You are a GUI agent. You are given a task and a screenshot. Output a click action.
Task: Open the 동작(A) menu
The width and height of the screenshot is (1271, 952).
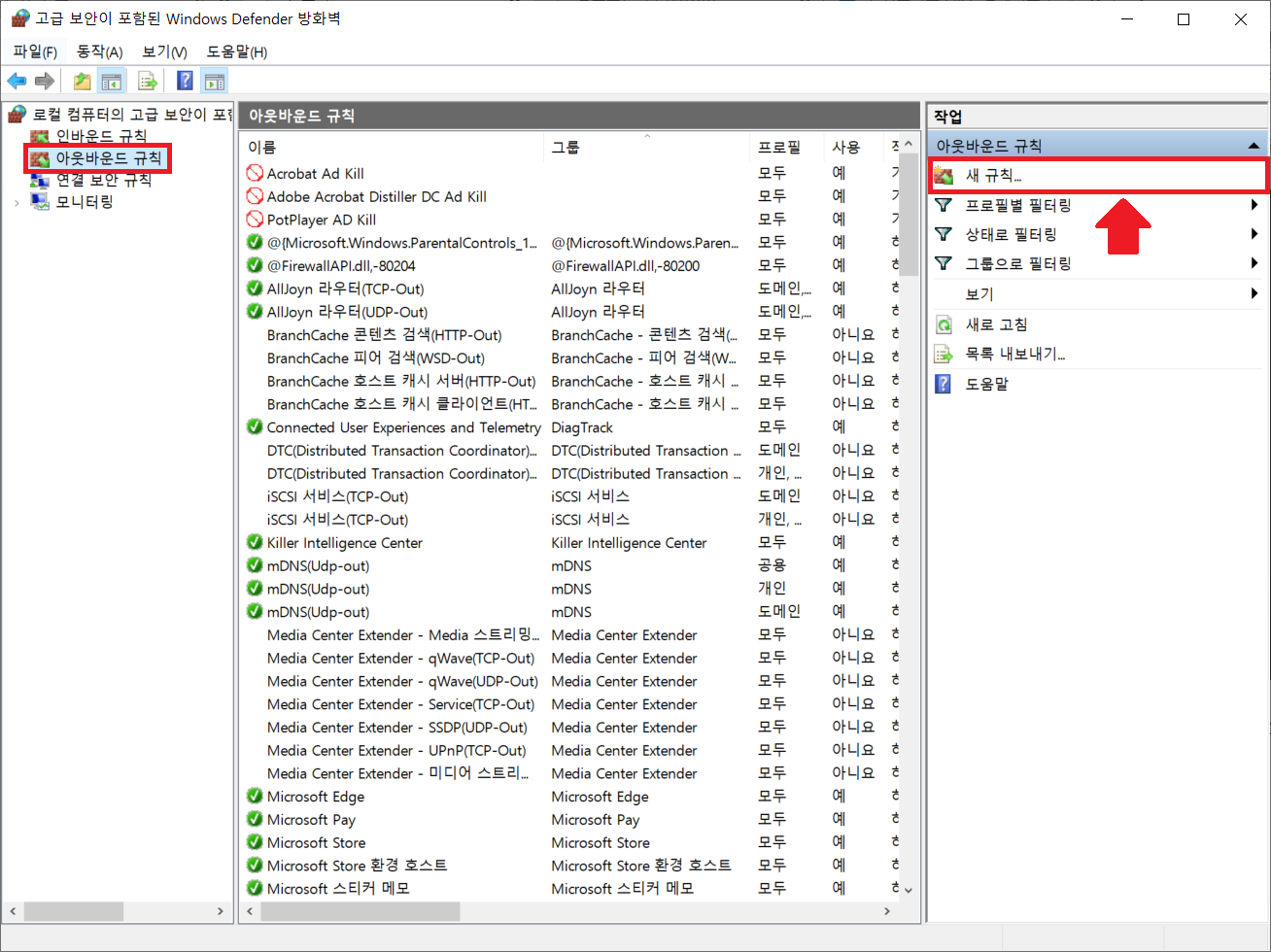coord(99,51)
